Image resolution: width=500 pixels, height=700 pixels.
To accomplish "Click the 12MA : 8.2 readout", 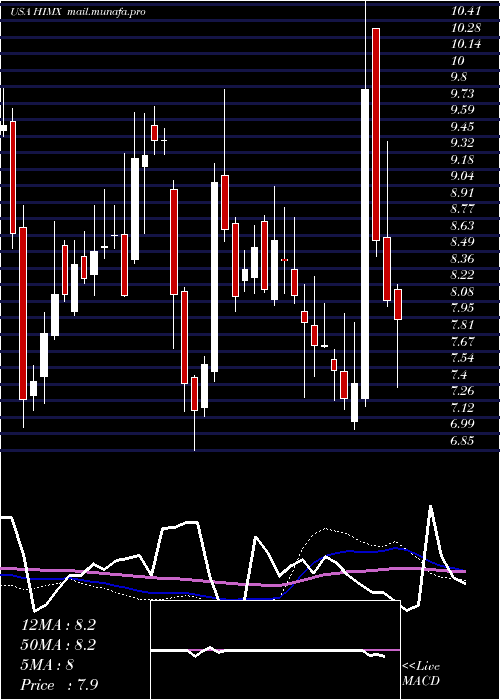I will point(58,625).
